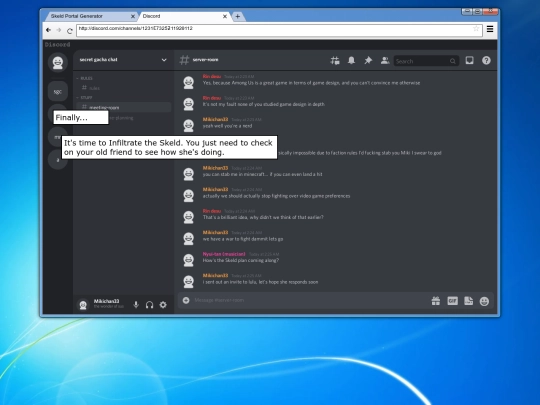Toggle the member list icon

click(385, 61)
